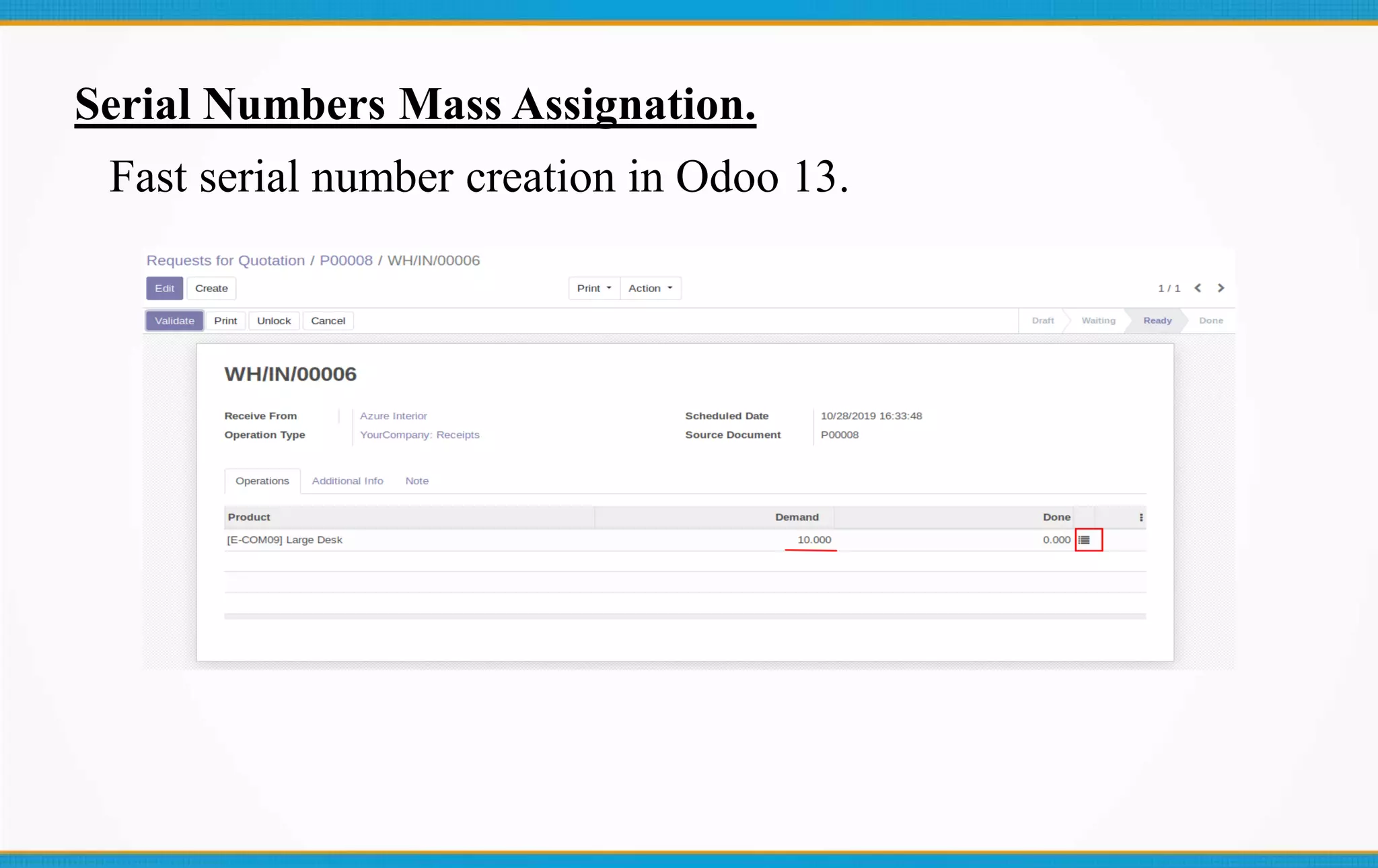Image resolution: width=1378 pixels, height=868 pixels.
Task: Click the done quantity 0.000
Action: coord(1056,540)
